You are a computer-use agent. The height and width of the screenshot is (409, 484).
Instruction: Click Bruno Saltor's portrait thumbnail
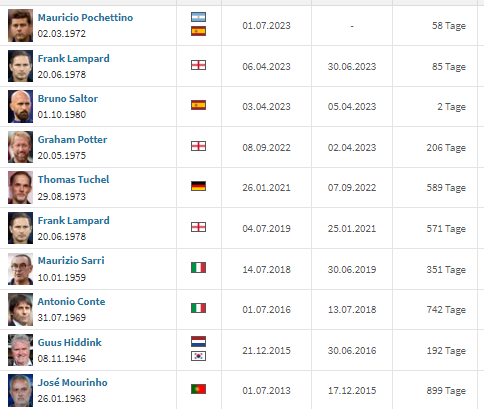[x=20, y=106]
